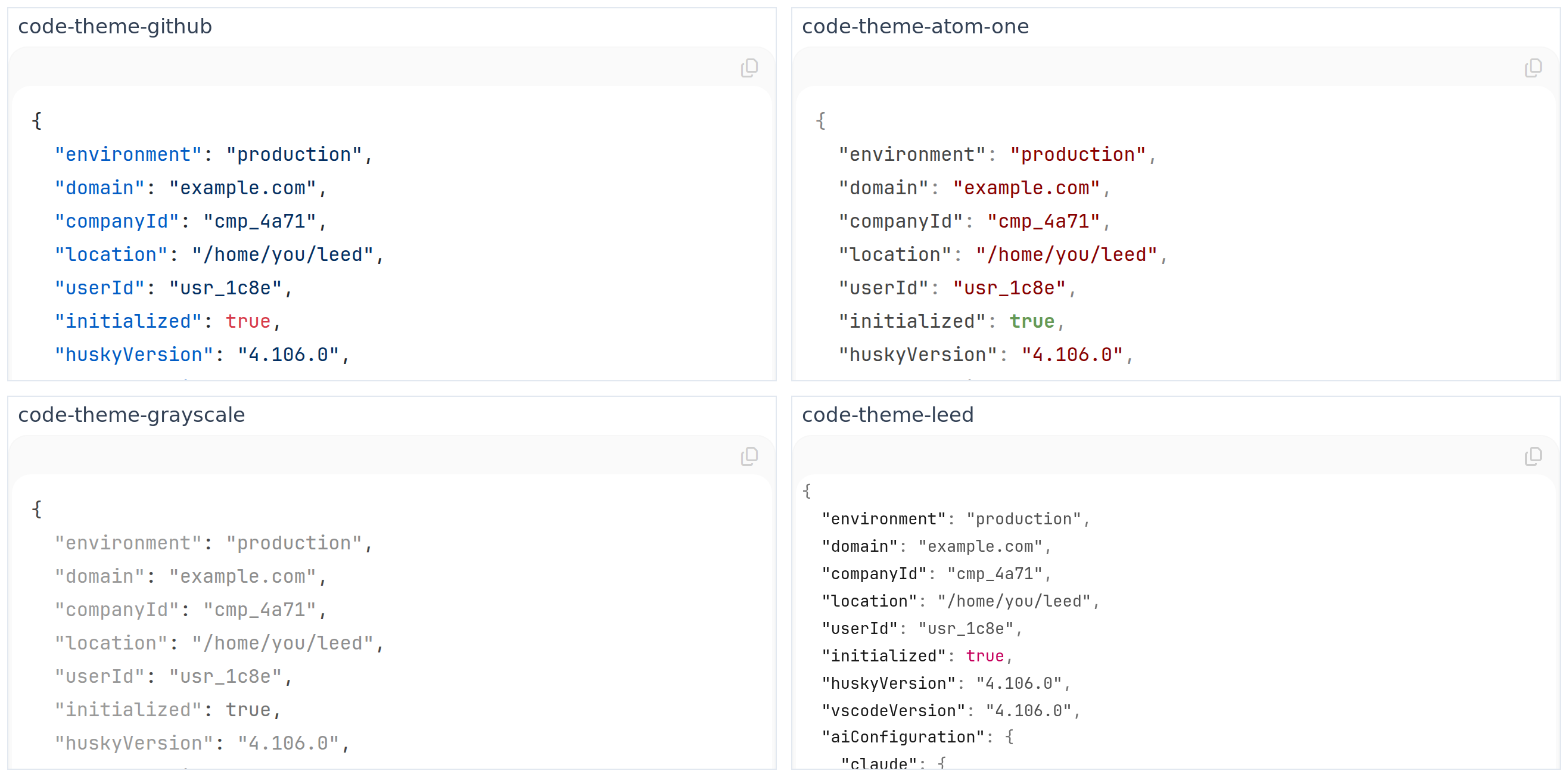Image resolution: width=1568 pixels, height=777 pixels.
Task: Click "userId" key in github theme block
Action: click(x=100, y=288)
